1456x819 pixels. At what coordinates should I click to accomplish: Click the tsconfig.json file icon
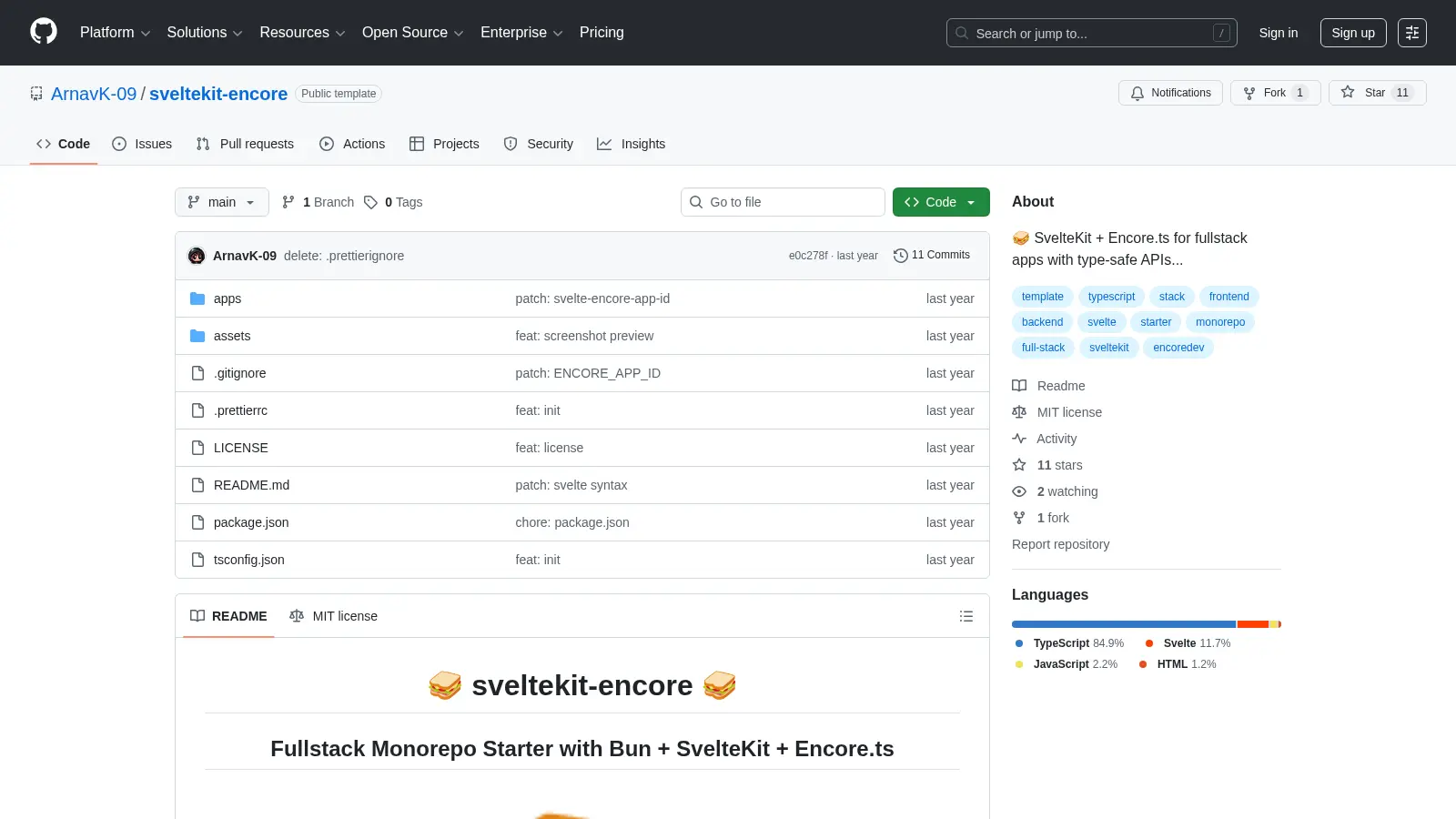(x=197, y=560)
